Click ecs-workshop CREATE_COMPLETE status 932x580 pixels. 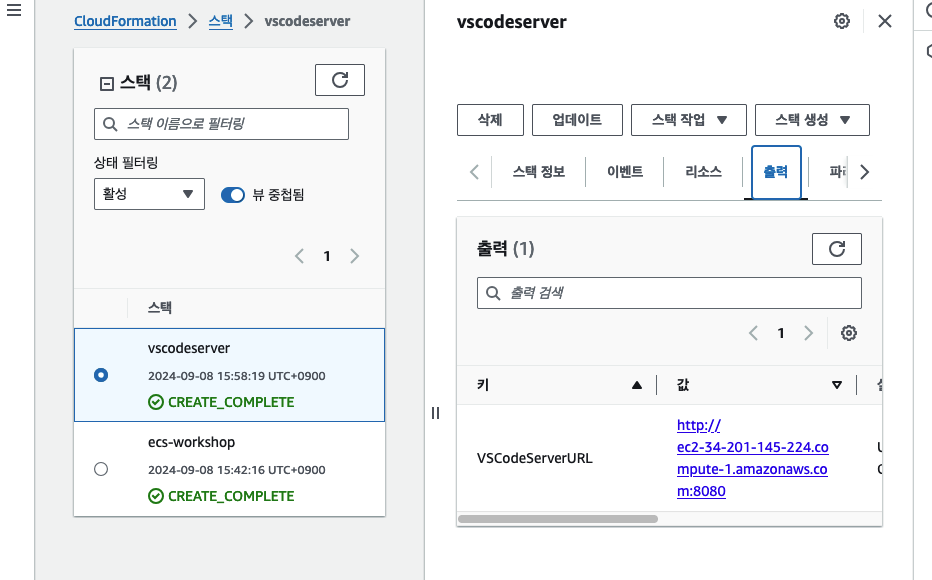click(221, 496)
